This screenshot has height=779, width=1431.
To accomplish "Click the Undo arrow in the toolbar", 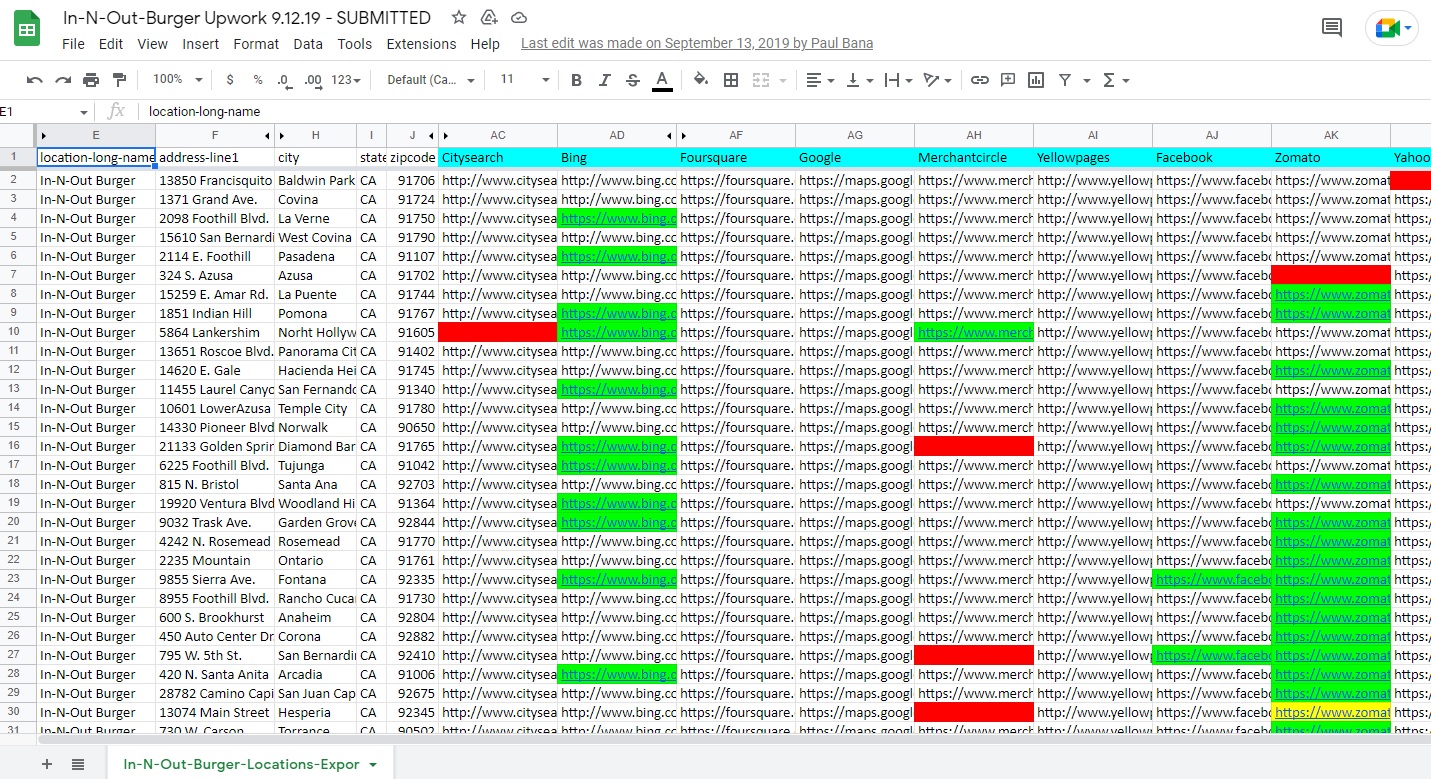I will pos(35,80).
